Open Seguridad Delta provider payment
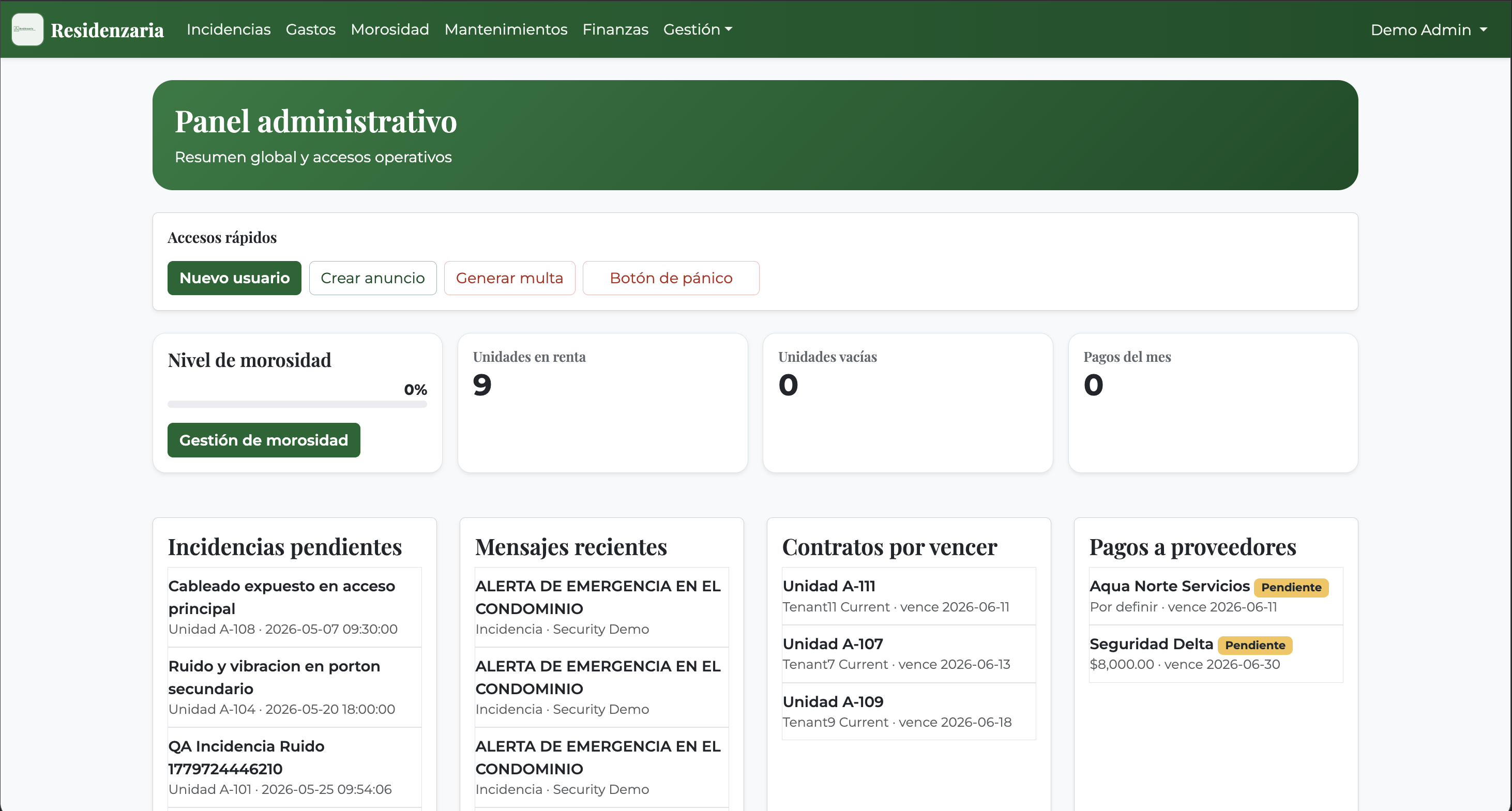Screen dimensions: 1512x811 (x=1216, y=654)
